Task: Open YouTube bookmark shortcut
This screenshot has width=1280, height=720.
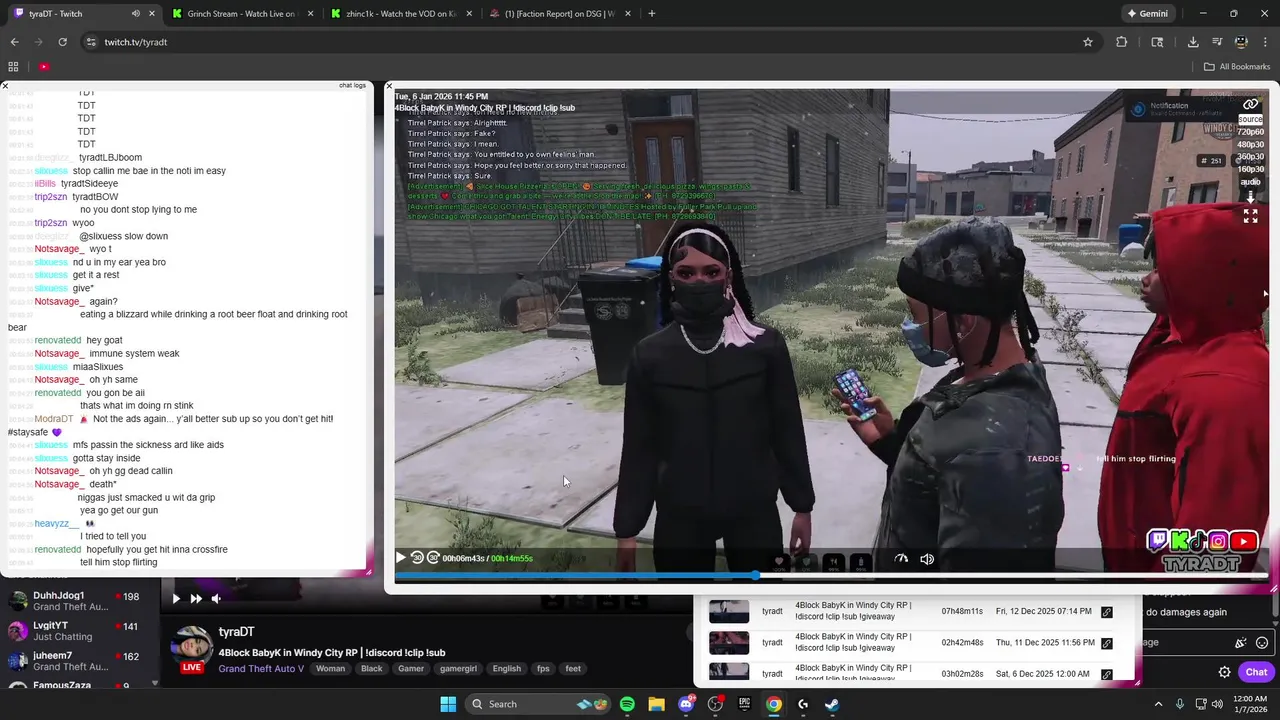Action: pyautogui.click(x=44, y=67)
